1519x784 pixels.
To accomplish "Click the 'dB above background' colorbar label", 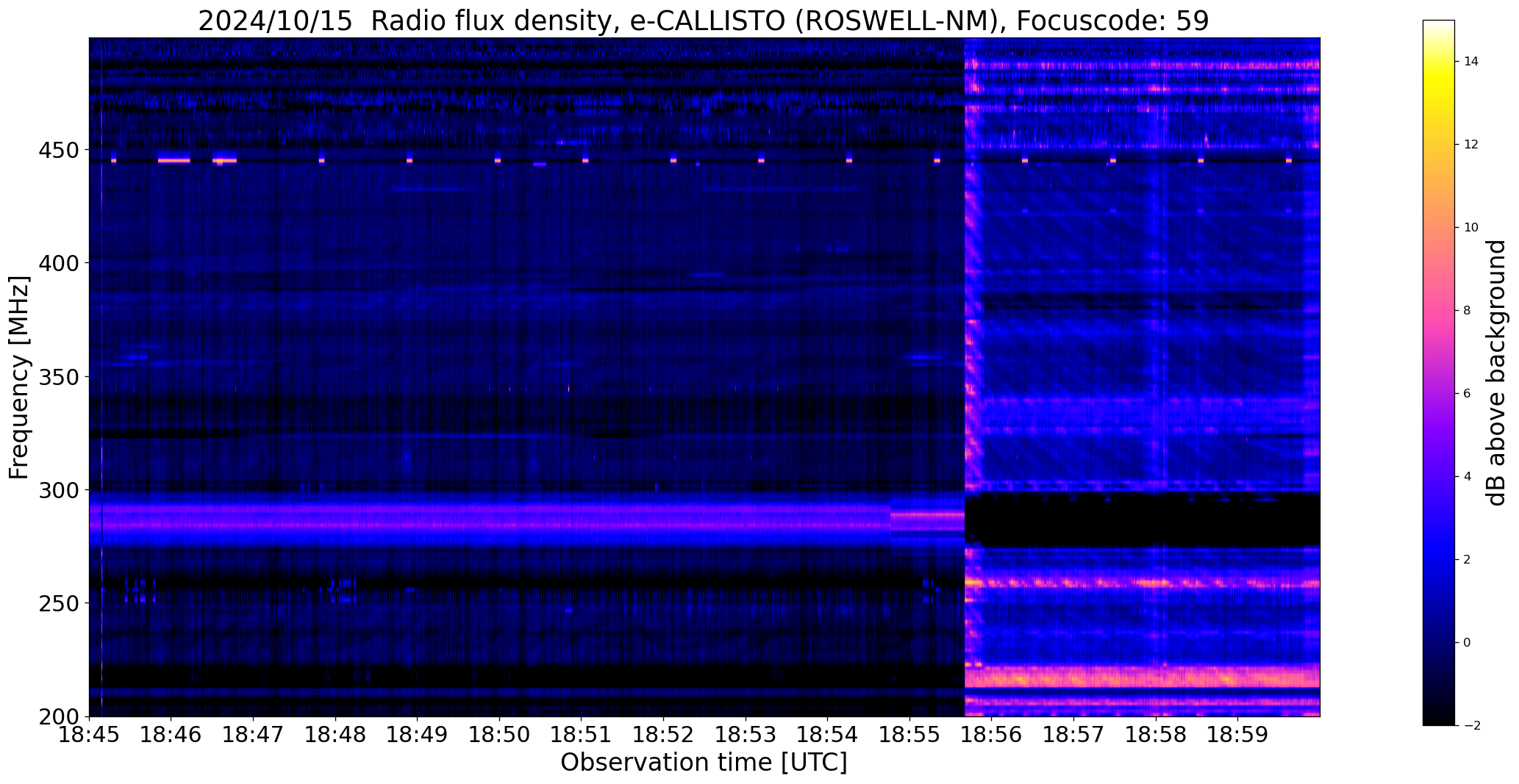I will click(1496, 373).
